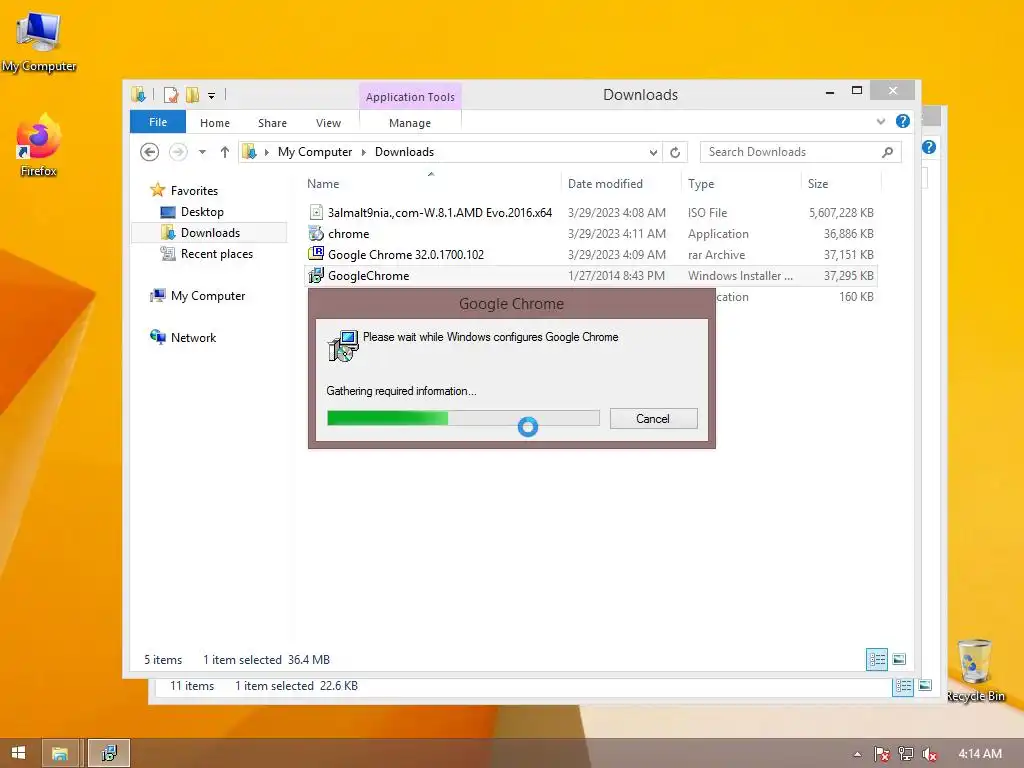Open File Explorer from the taskbar
Viewport: 1024px width, 768px height.
point(60,753)
